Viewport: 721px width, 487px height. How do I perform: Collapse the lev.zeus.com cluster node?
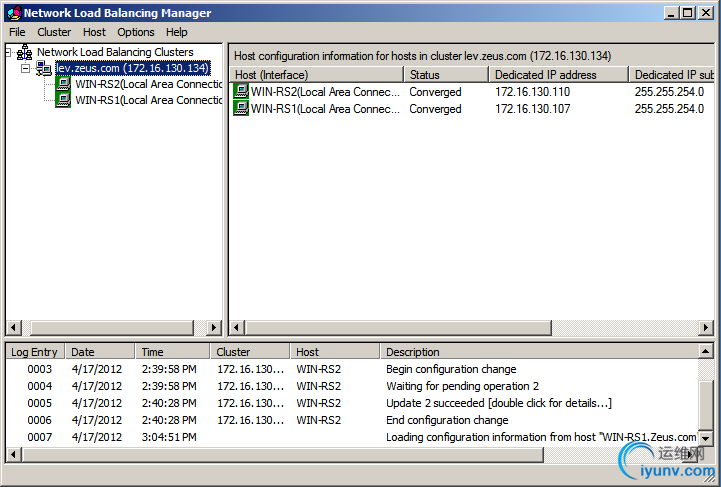coord(26,69)
